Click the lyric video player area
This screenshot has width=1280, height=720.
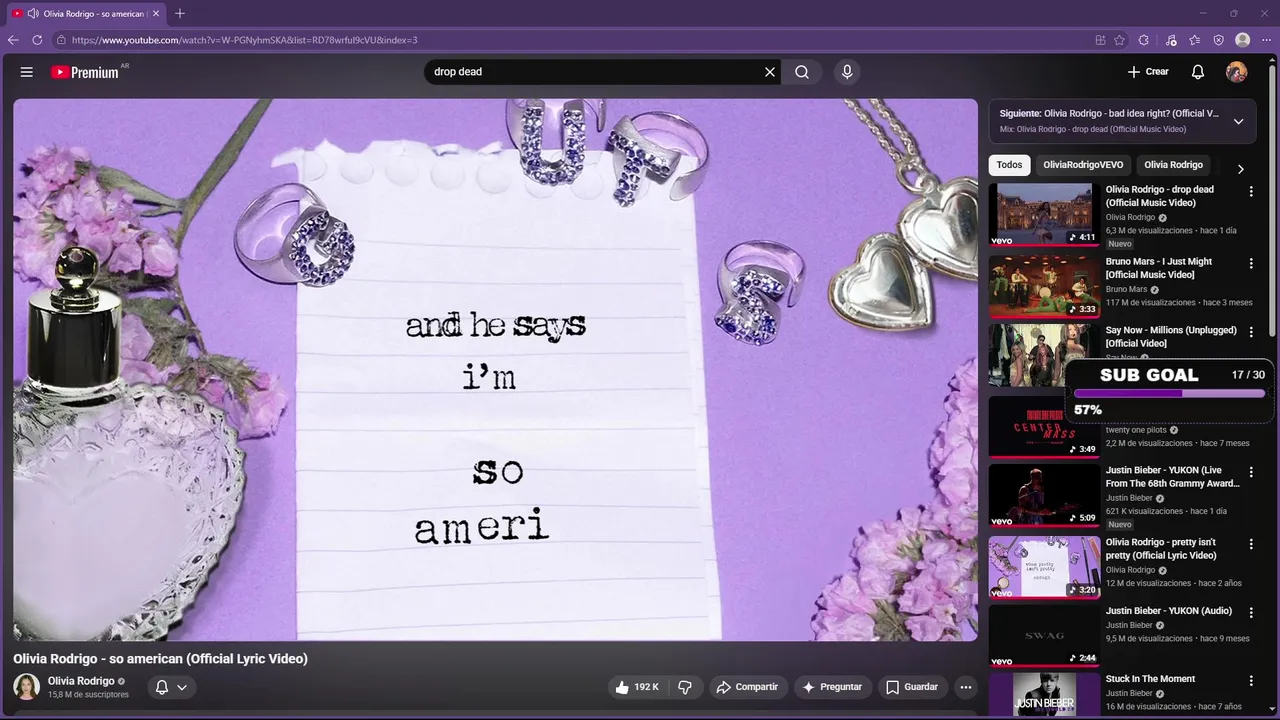click(x=495, y=369)
